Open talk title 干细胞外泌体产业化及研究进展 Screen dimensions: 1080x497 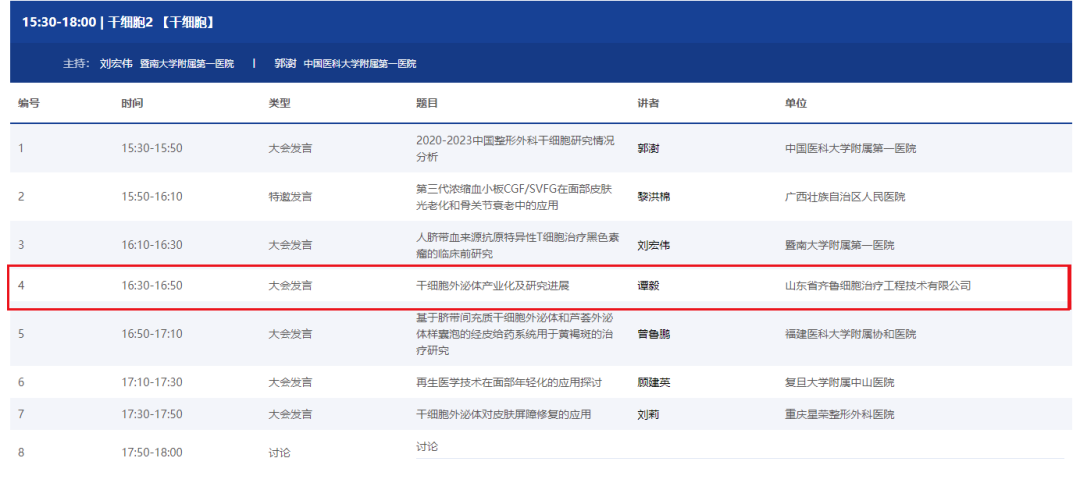(x=492, y=286)
